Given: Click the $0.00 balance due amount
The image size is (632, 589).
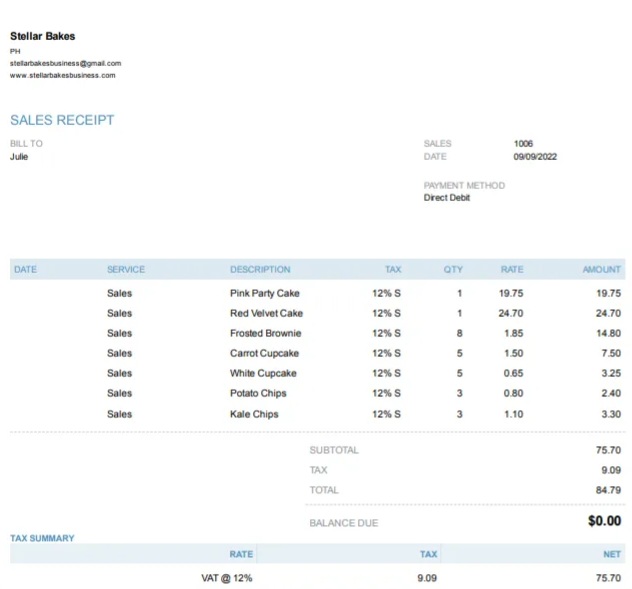Looking at the screenshot, I should tap(604, 521).
